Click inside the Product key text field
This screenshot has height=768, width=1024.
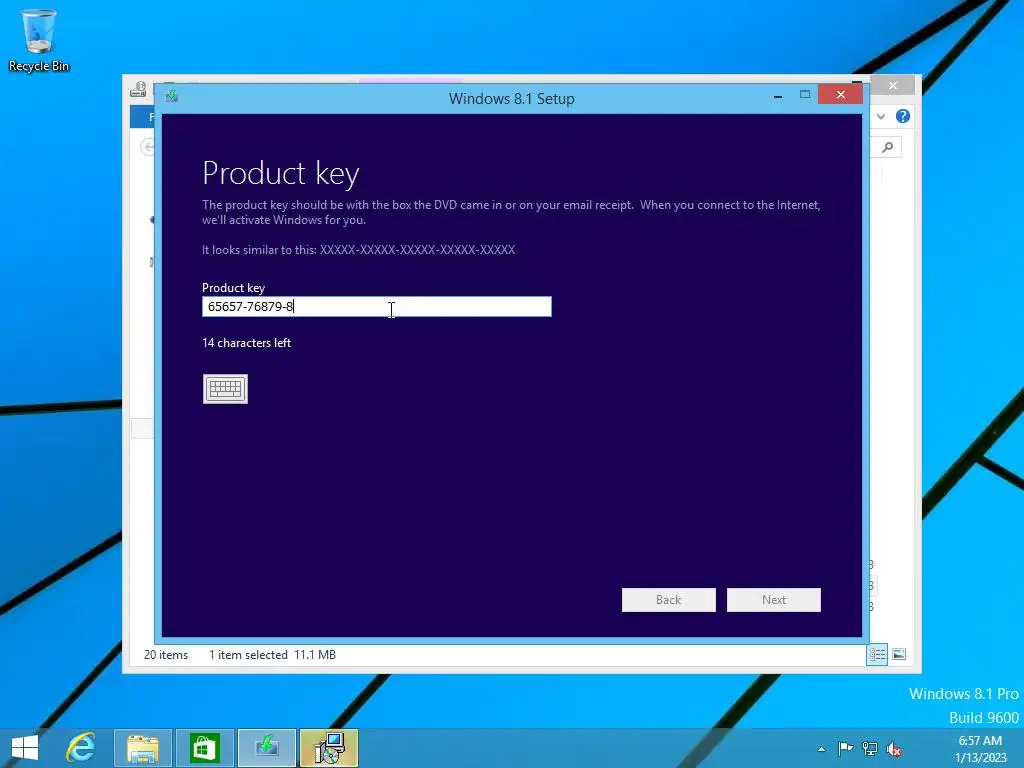point(377,306)
